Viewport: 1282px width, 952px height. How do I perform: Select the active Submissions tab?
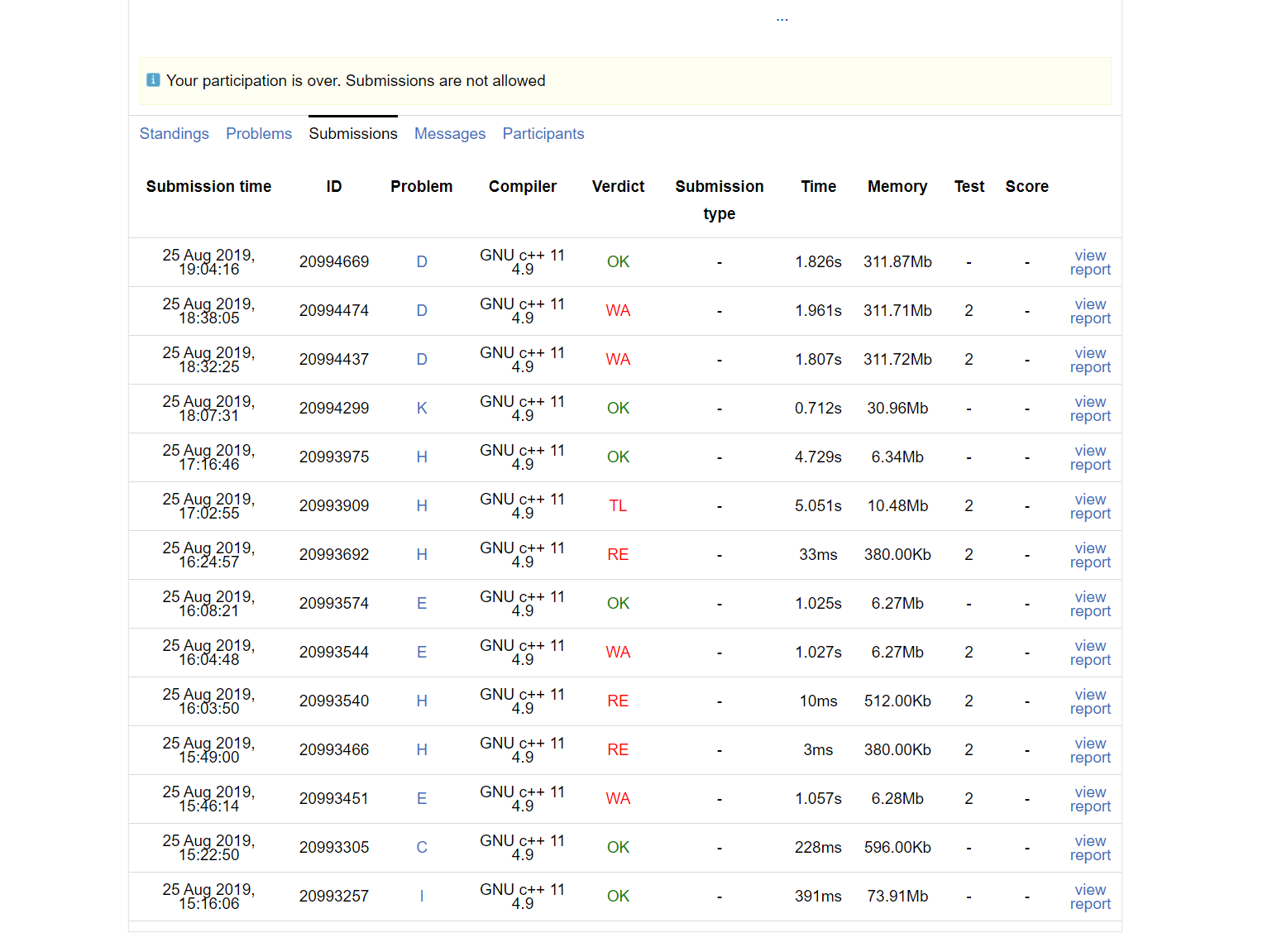tap(353, 134)
